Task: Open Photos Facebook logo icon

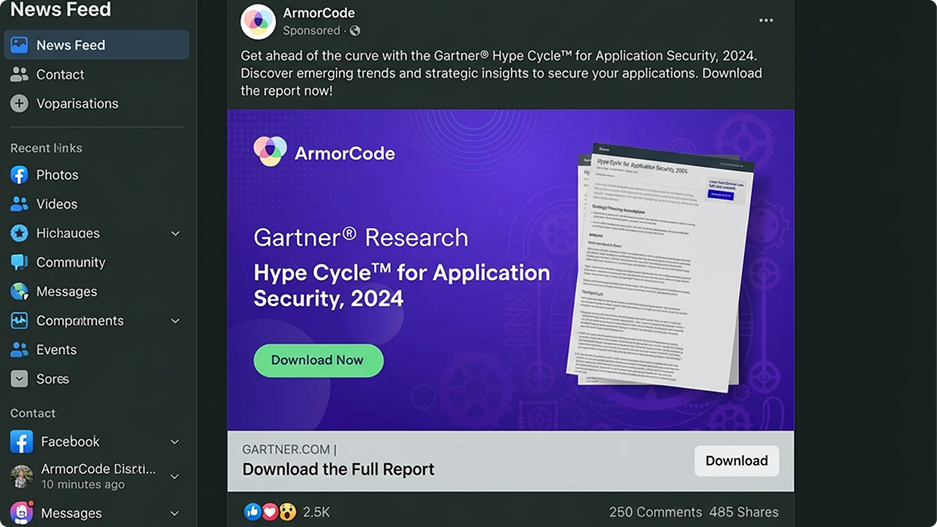Action: coord(19,174)
